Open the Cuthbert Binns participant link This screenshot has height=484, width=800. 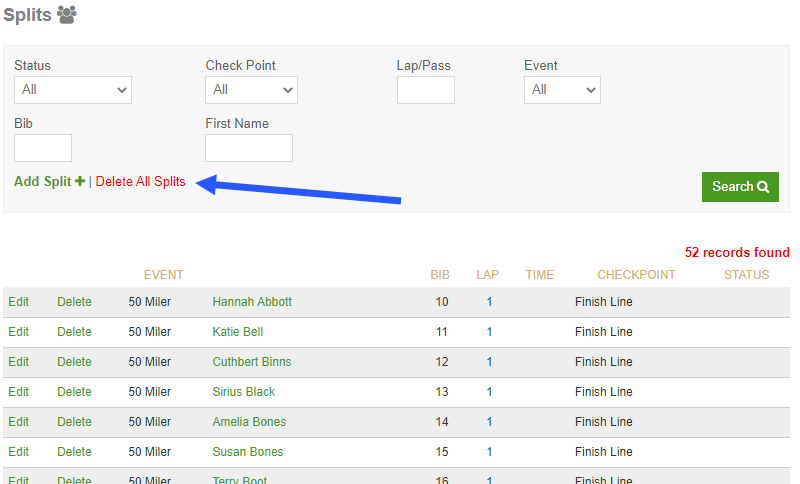coord(252,362)
